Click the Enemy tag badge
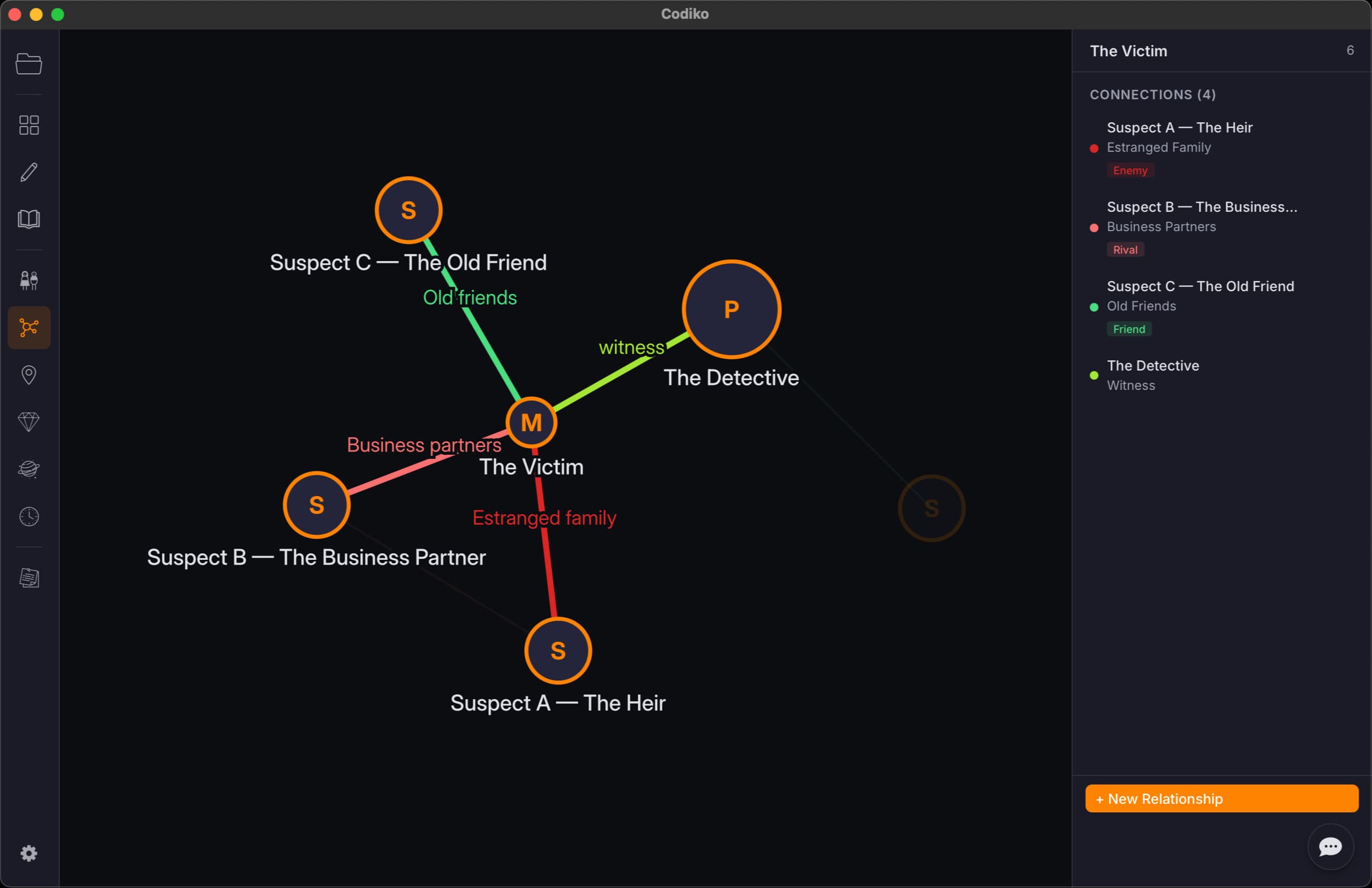 pos(1130,170)
